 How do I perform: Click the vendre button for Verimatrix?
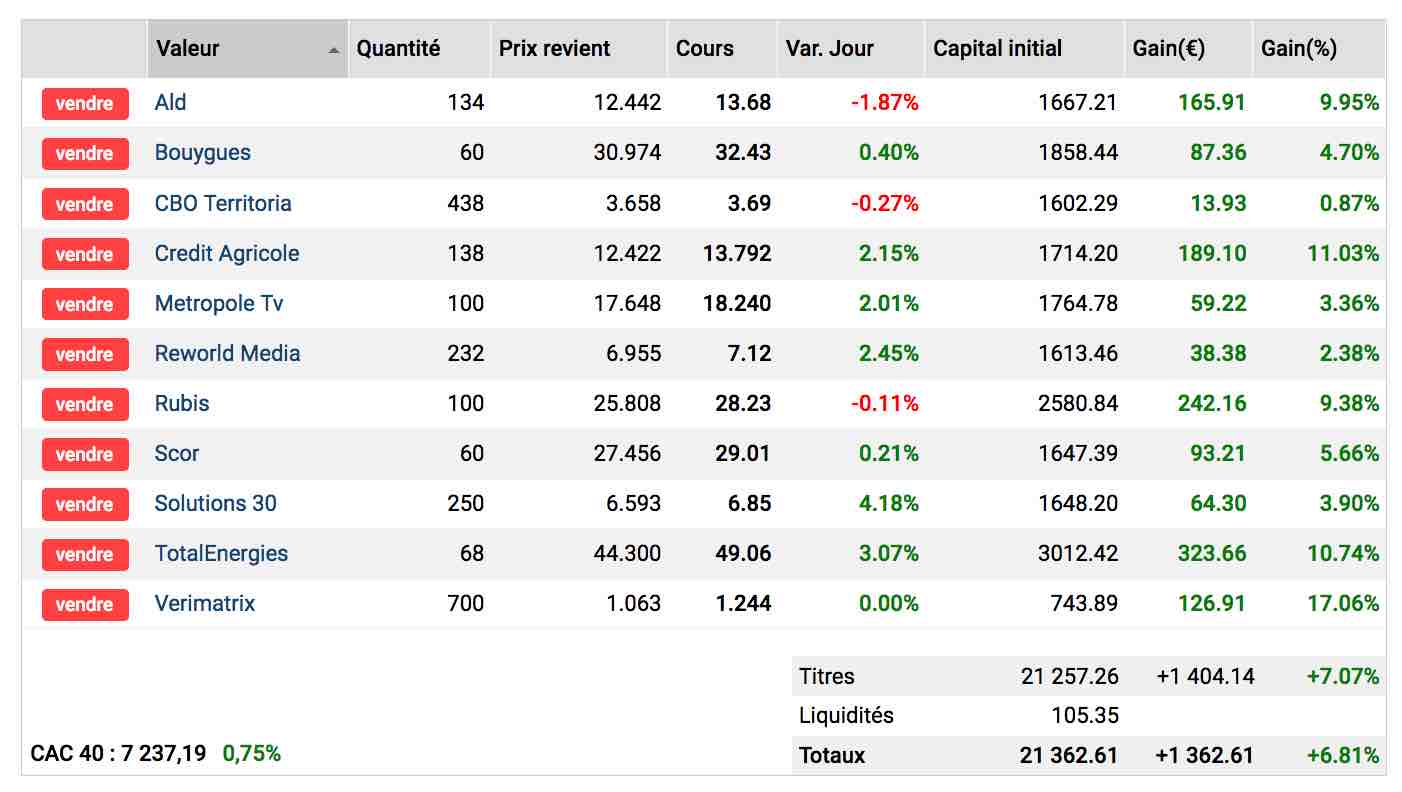click(x=85, y=603)
